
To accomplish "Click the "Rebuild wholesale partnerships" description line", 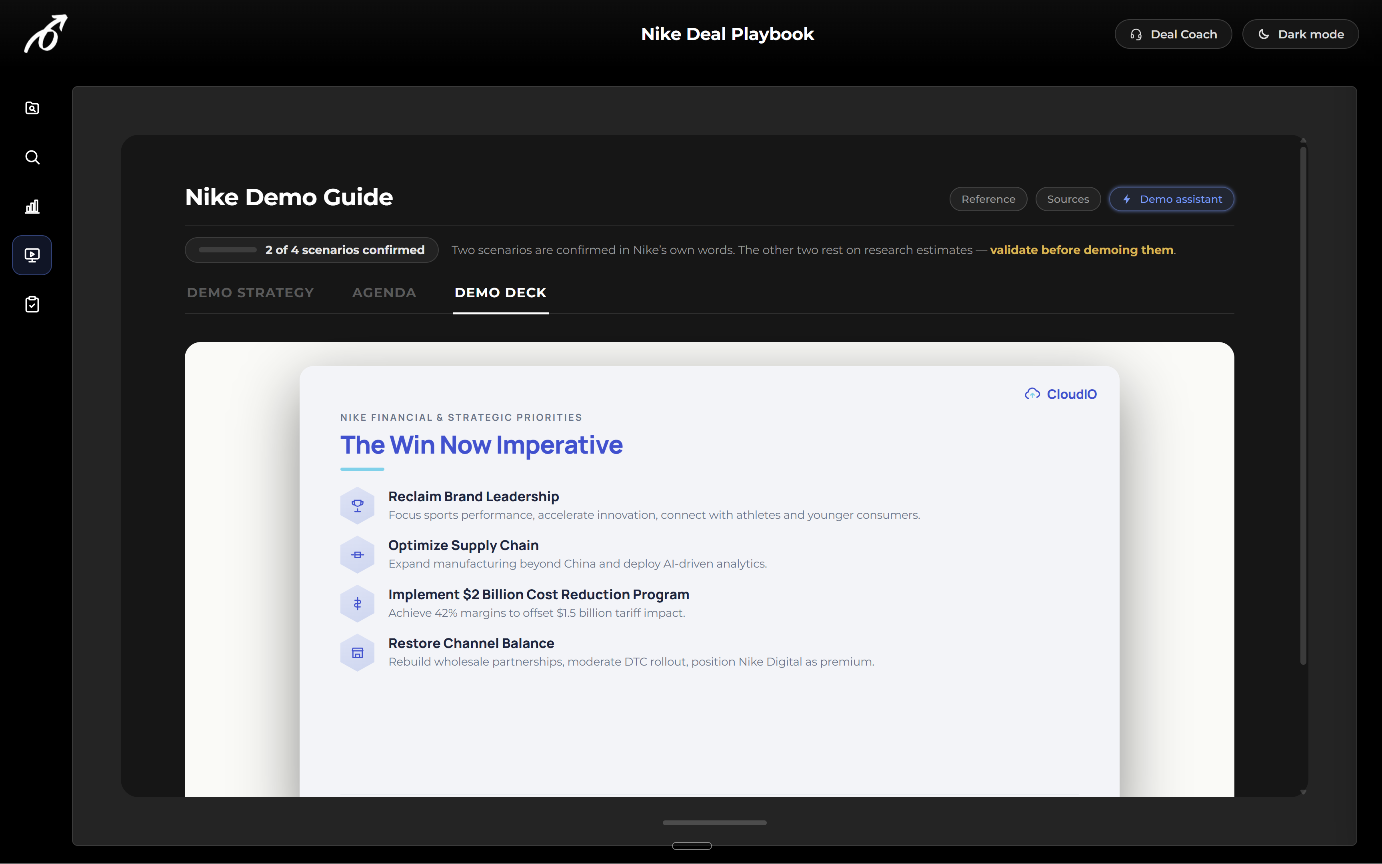I will (x=631, y=662).
